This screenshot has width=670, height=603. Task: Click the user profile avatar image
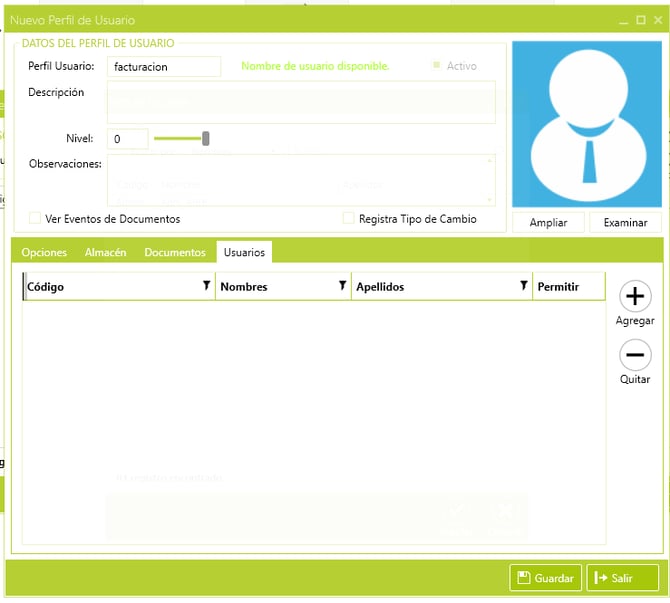coord(587,124)
